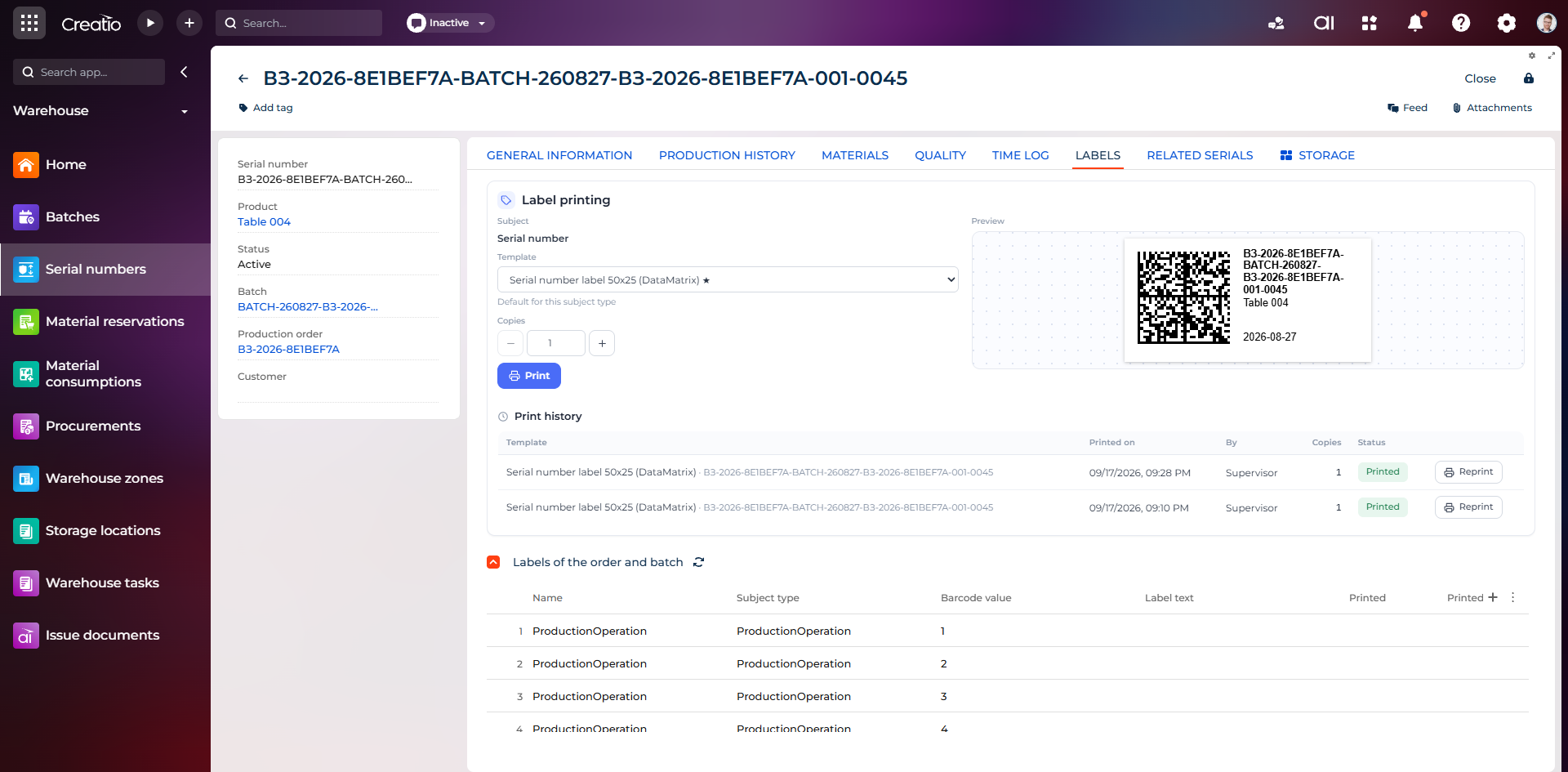Screen dimensions: 1568x772
Task: Open the help question mark icon
Action: tap(1461, 23)
